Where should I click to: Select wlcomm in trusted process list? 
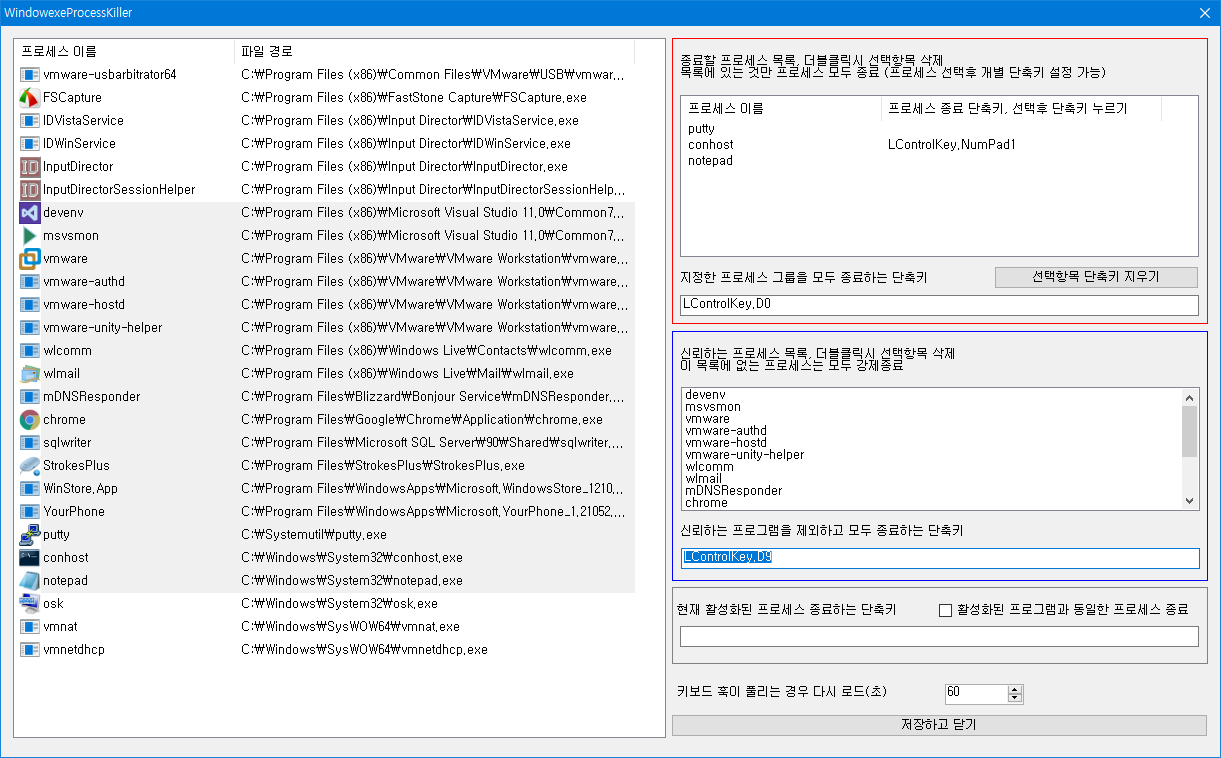pos(709,467)
